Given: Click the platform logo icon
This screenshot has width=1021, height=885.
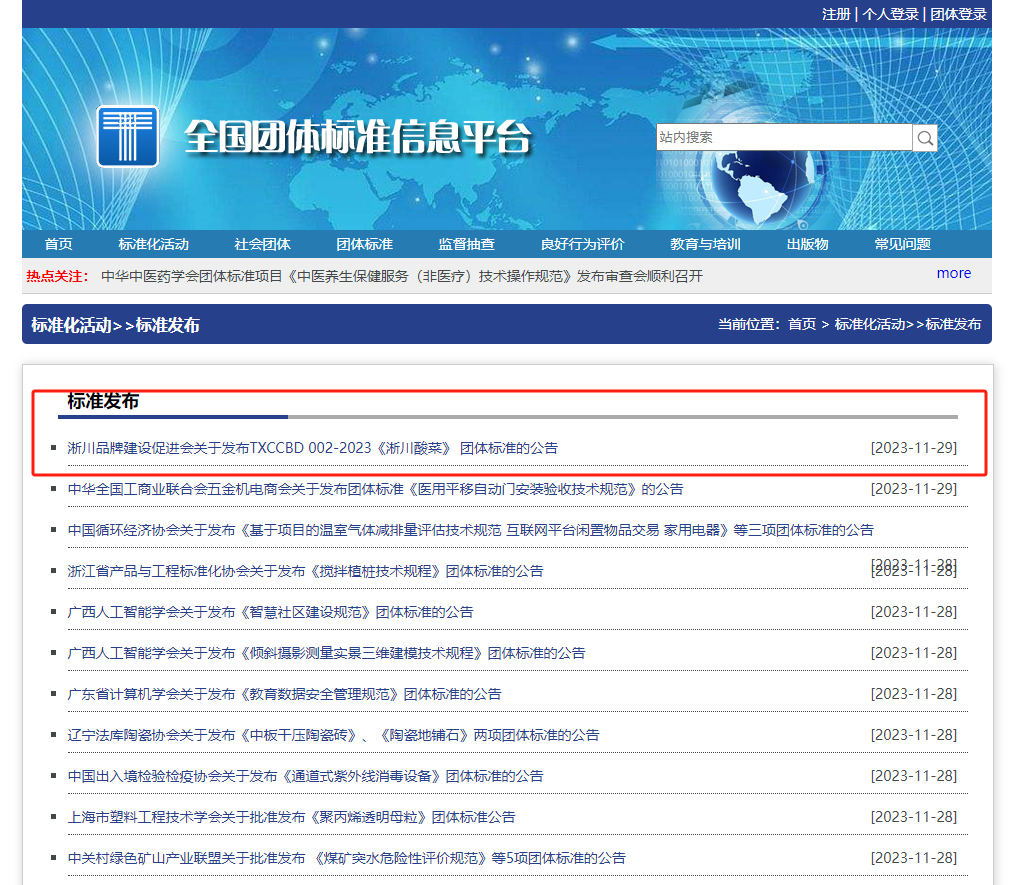Looking at the screenshot, I should [127, 136].
